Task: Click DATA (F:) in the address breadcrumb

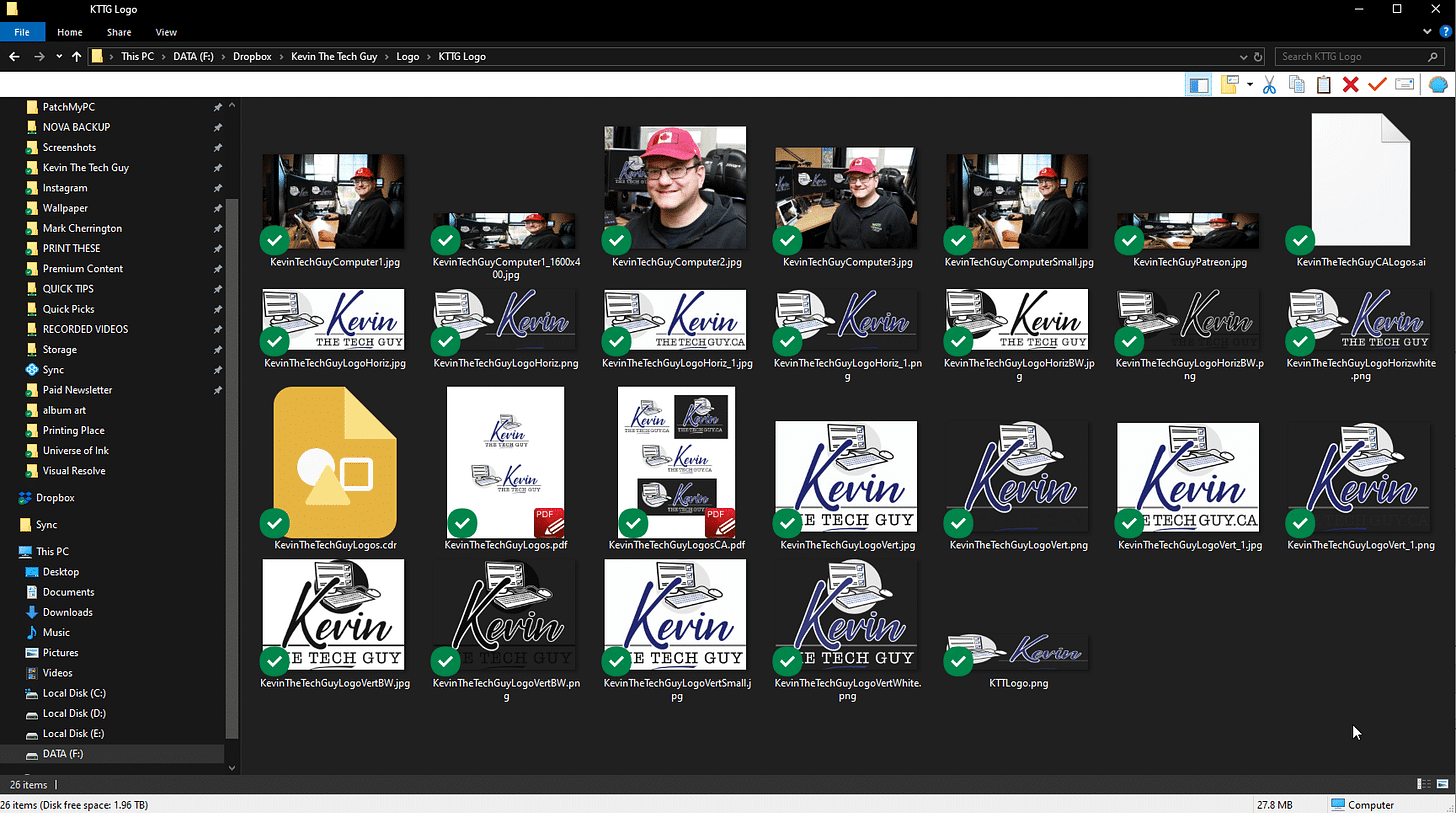Action: (x=192, y=57)
